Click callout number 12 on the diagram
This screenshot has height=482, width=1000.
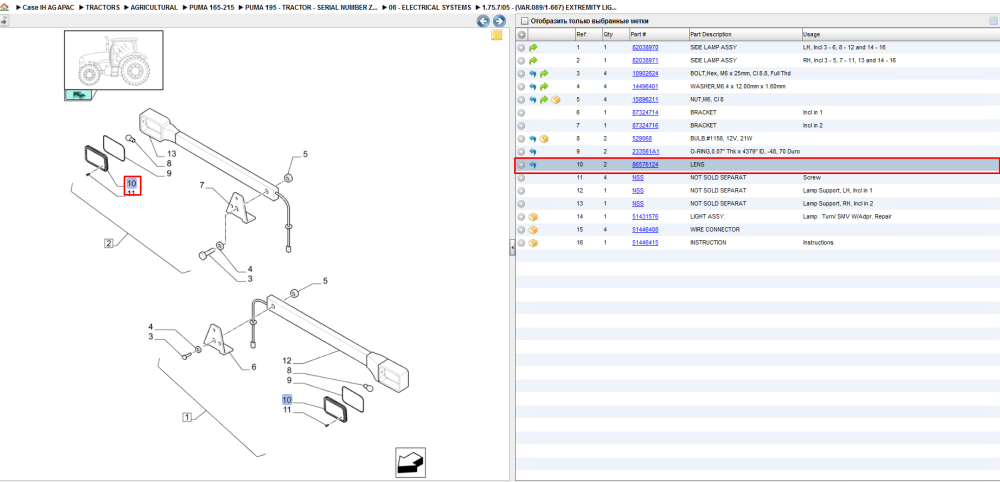click(287, 361)
